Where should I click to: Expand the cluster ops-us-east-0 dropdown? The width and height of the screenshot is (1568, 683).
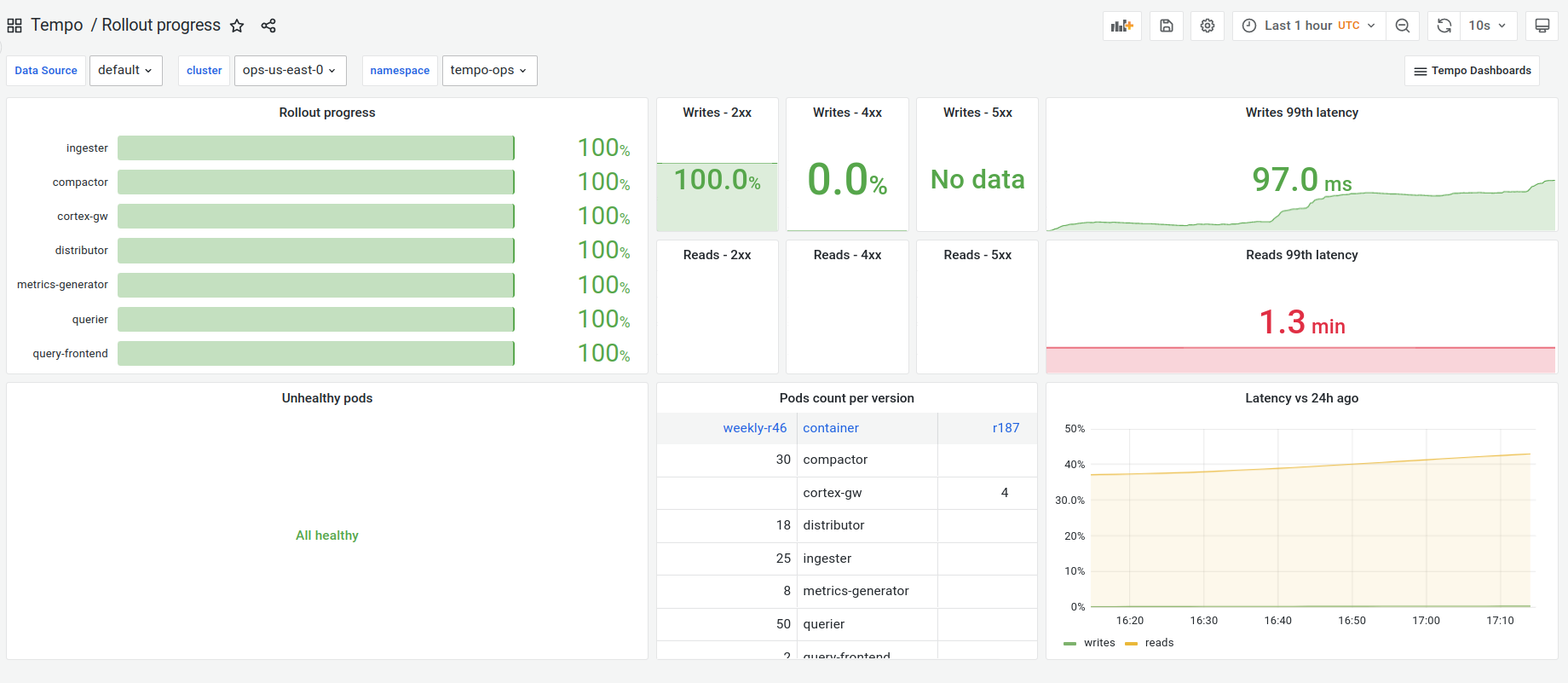[x=290, y=71]
